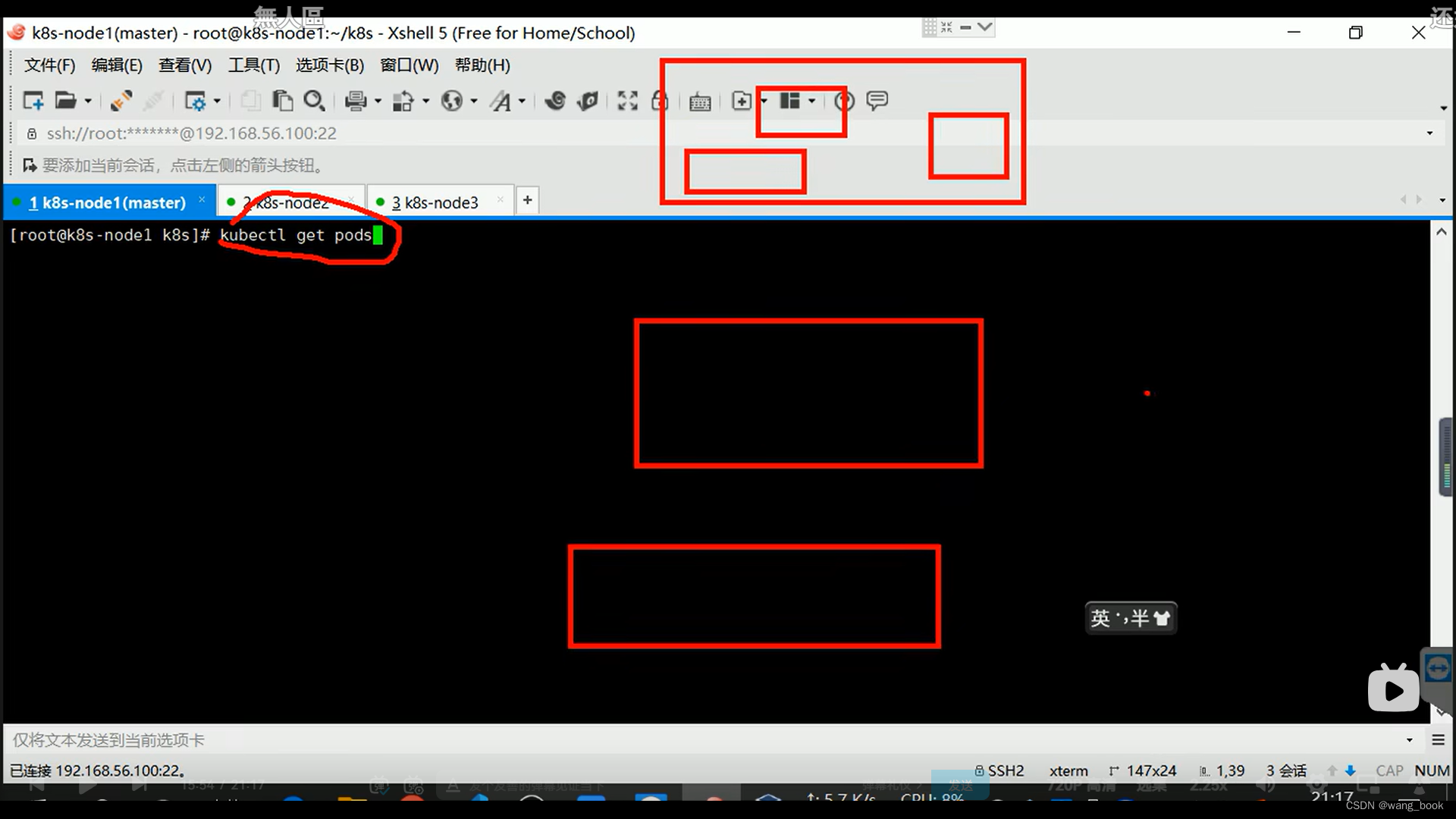Open the 查看(V) menu
Viewport: 1456px width, 819px height.
[185, 65]
